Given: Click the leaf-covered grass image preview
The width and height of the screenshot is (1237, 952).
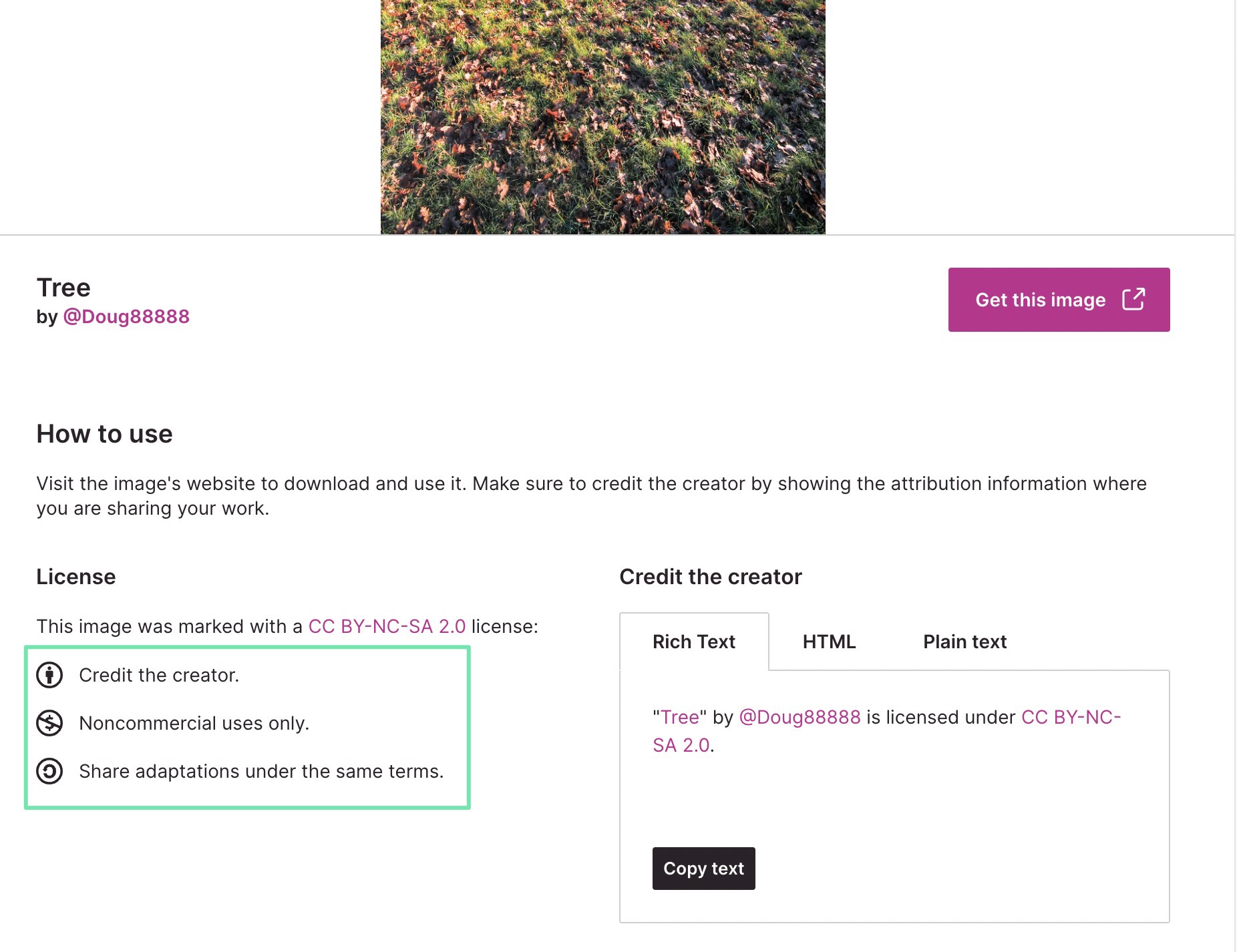Looking at the screenshot, I should coord(602,117).
